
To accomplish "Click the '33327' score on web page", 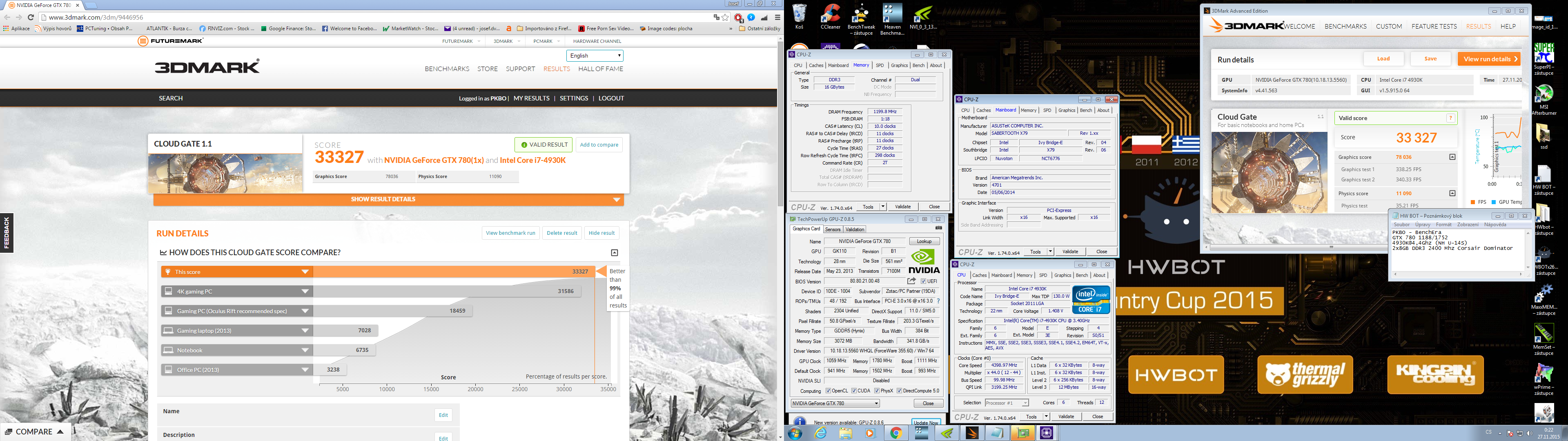I will pos(339,157).
